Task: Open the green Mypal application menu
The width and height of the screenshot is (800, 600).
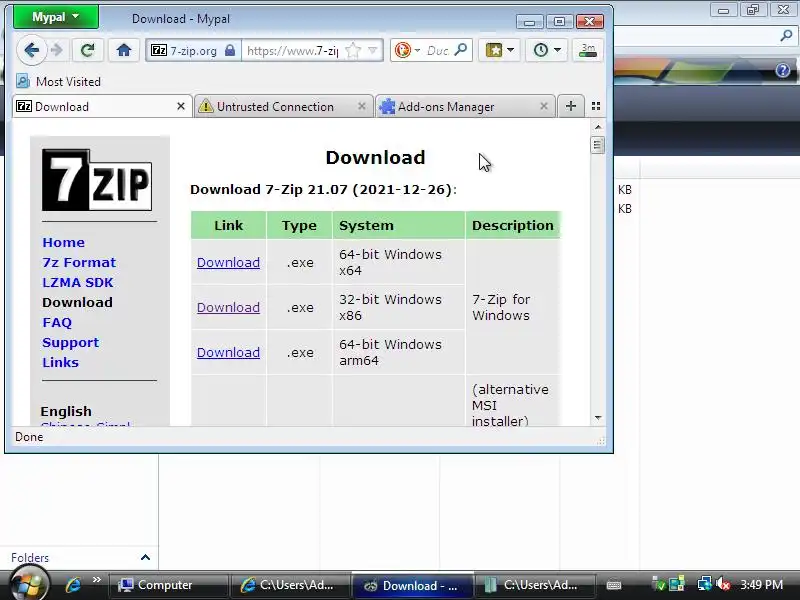Action: [x=55, y=17]
